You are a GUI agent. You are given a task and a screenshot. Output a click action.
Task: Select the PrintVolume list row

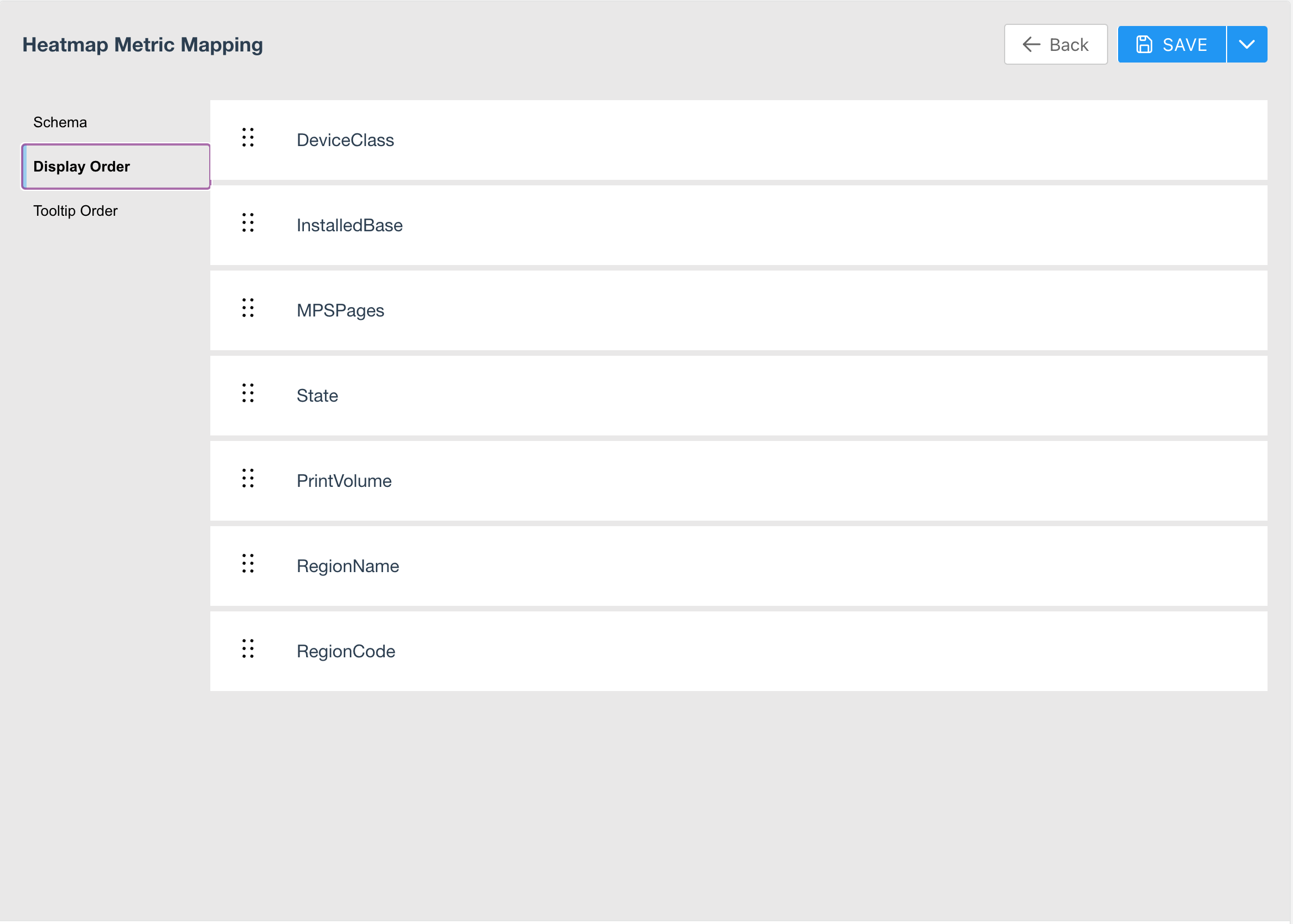coord(738,481)
